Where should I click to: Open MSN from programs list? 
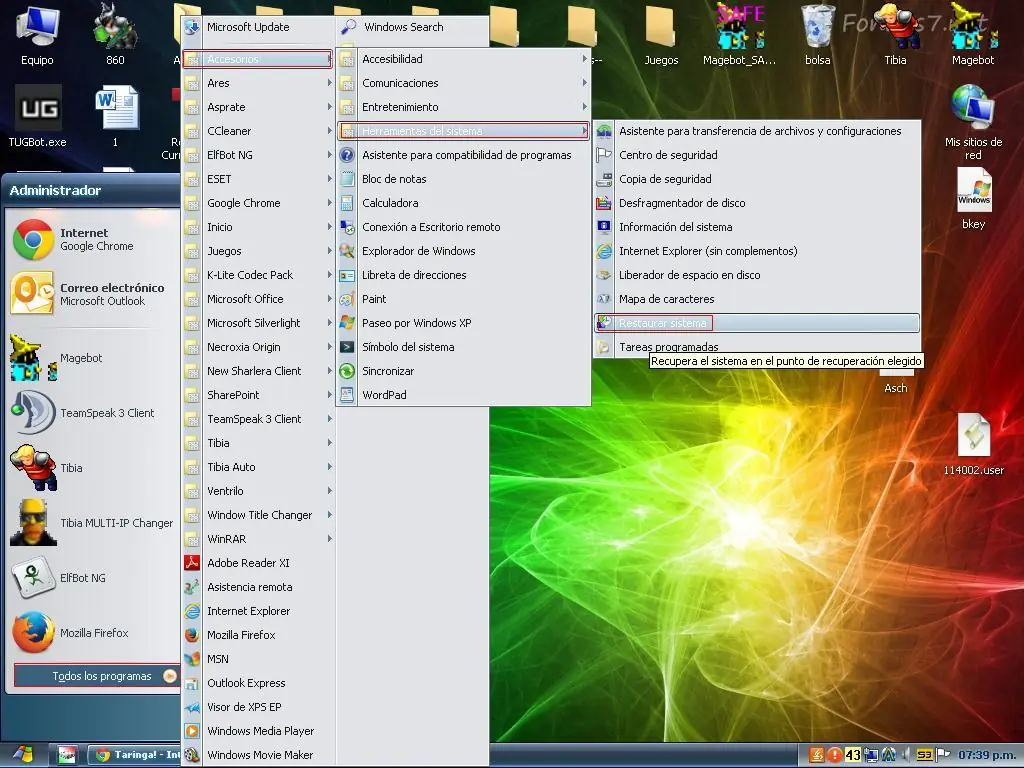click(257, 659)
